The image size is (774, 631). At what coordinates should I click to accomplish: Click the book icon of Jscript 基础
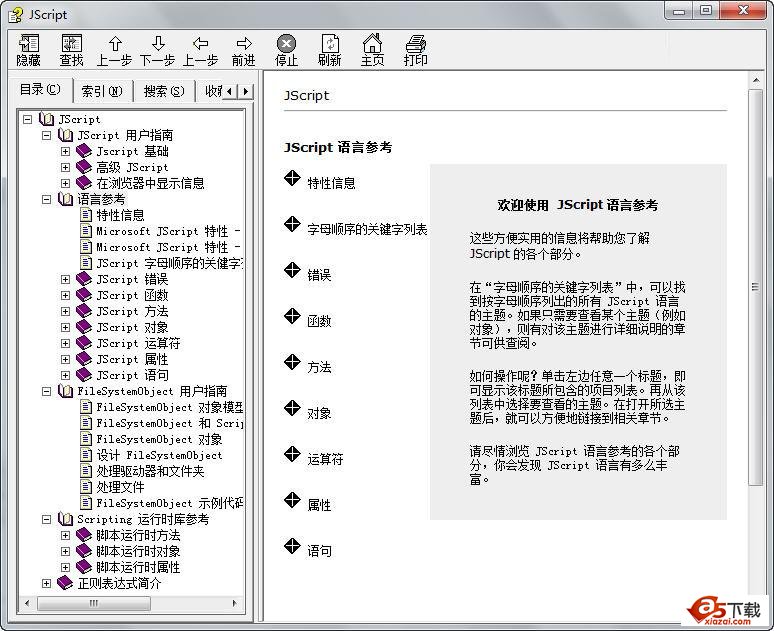click(84, 151)
